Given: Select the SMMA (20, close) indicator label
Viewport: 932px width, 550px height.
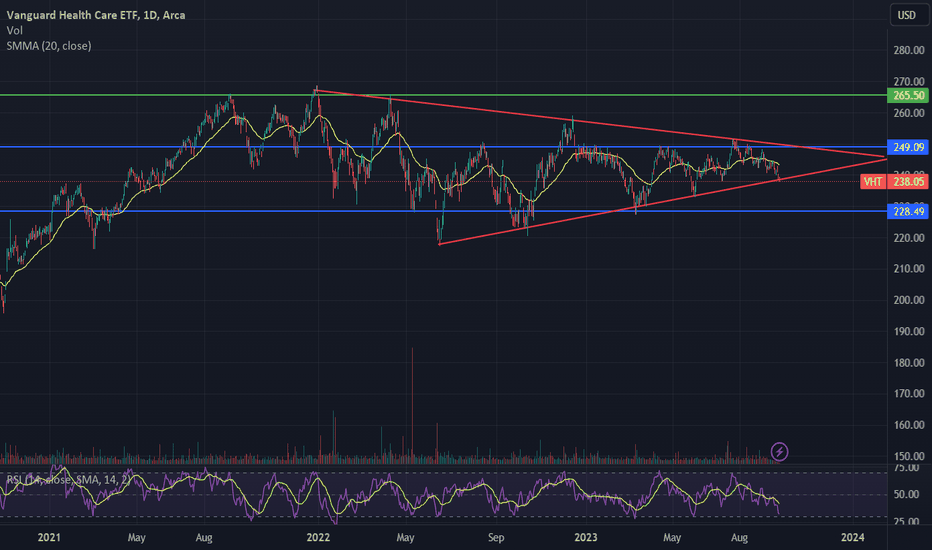Looking at the screenshot, I should tap(49, 46).
